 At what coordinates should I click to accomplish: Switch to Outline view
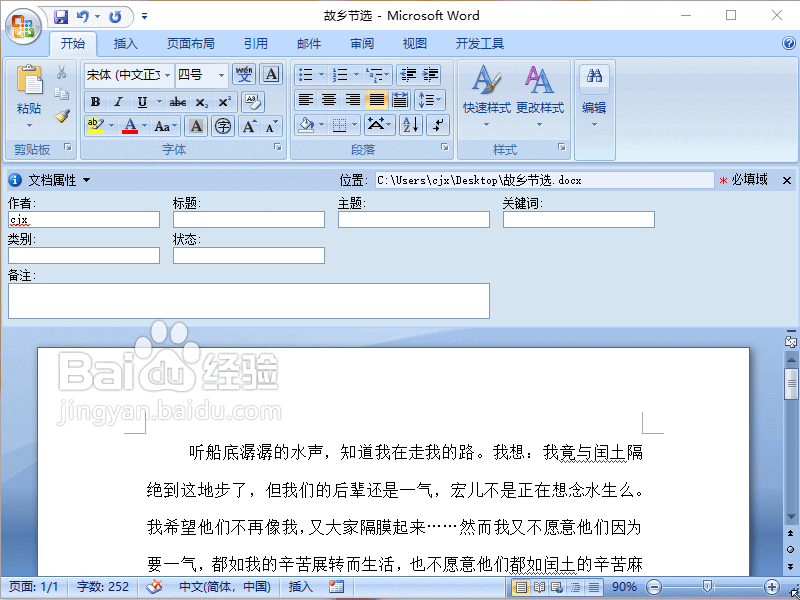[576, 587]
